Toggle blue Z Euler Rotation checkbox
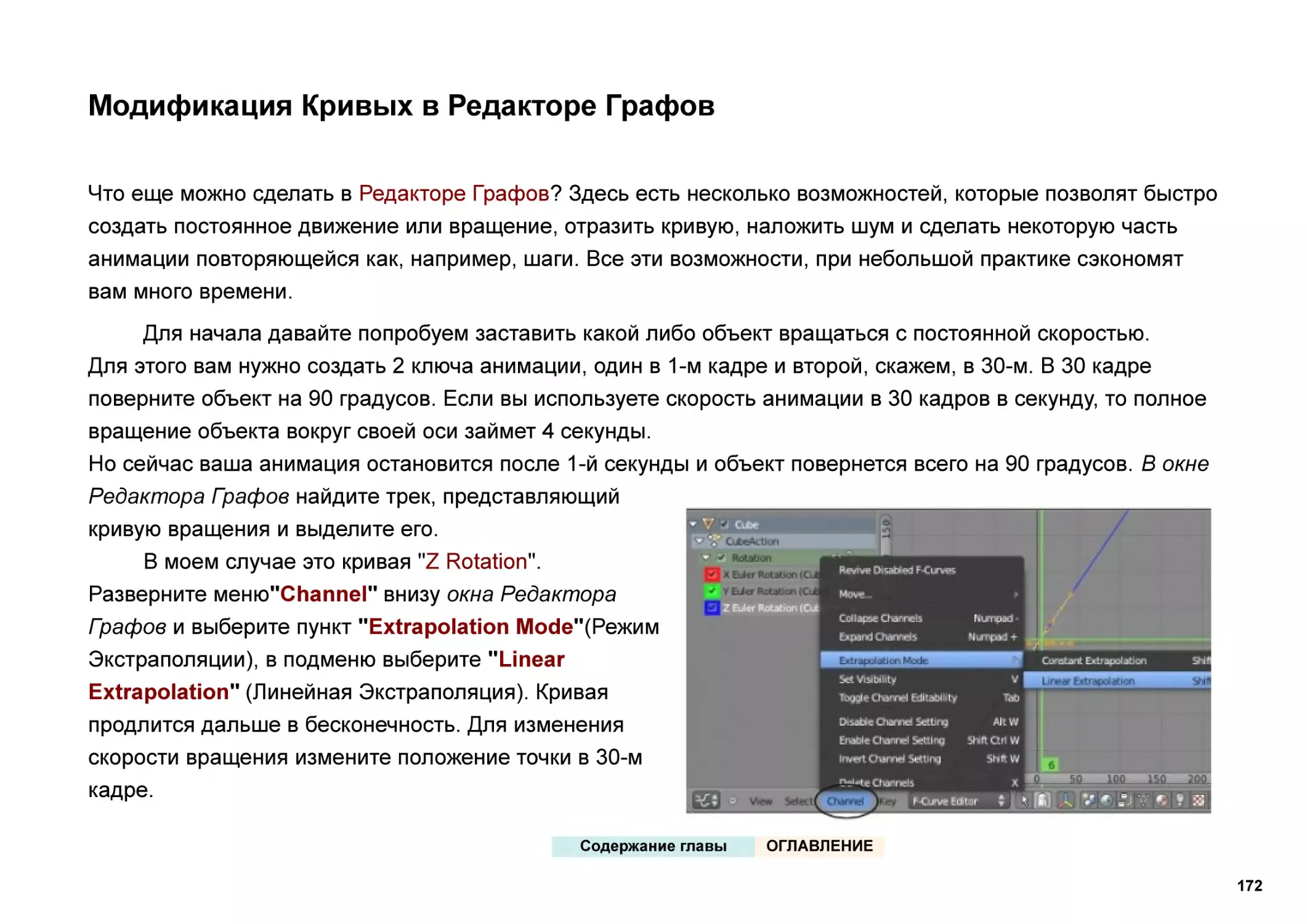 711,608
